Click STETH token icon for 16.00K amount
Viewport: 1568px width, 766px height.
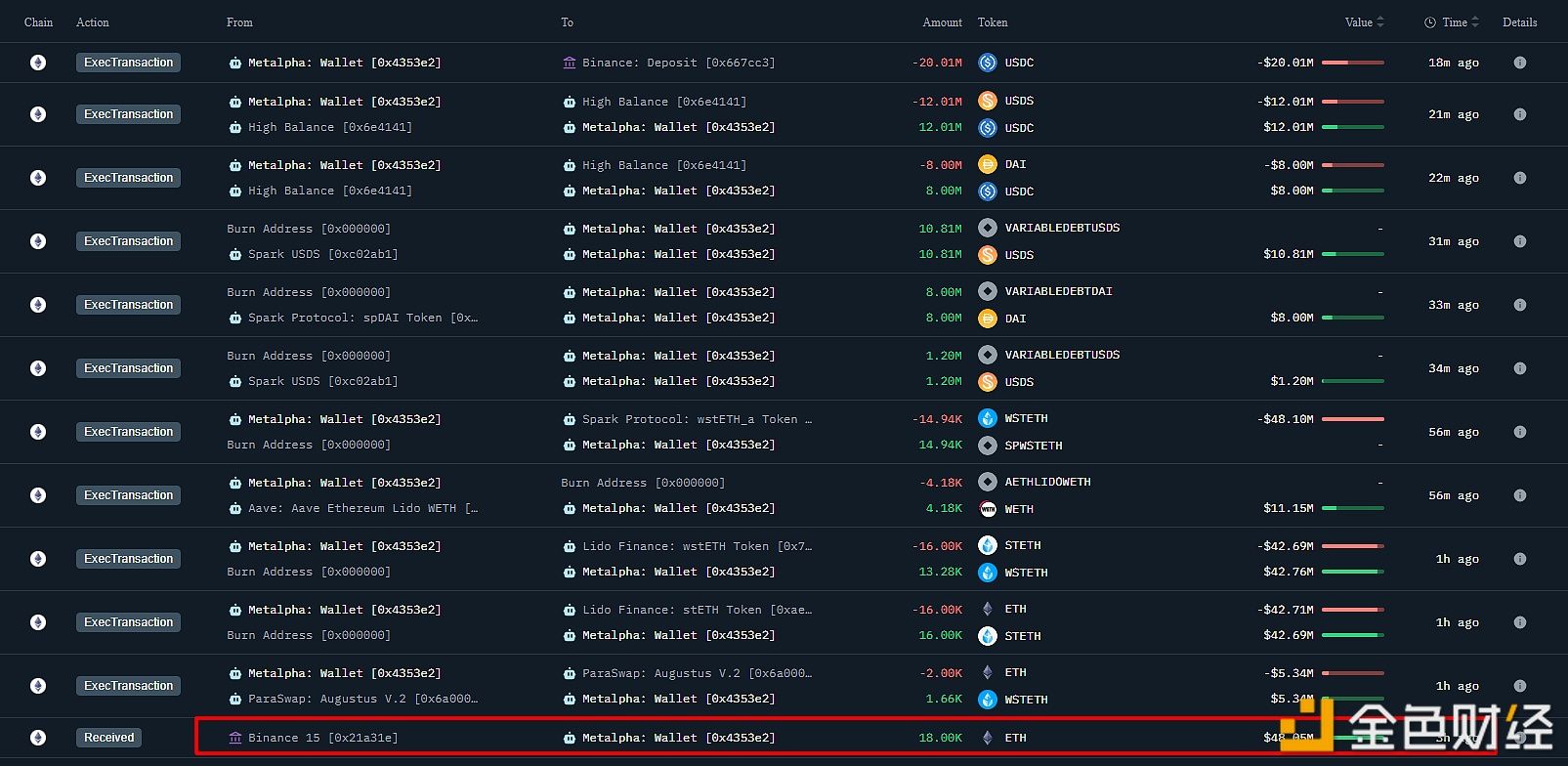[x=988, y=636]
